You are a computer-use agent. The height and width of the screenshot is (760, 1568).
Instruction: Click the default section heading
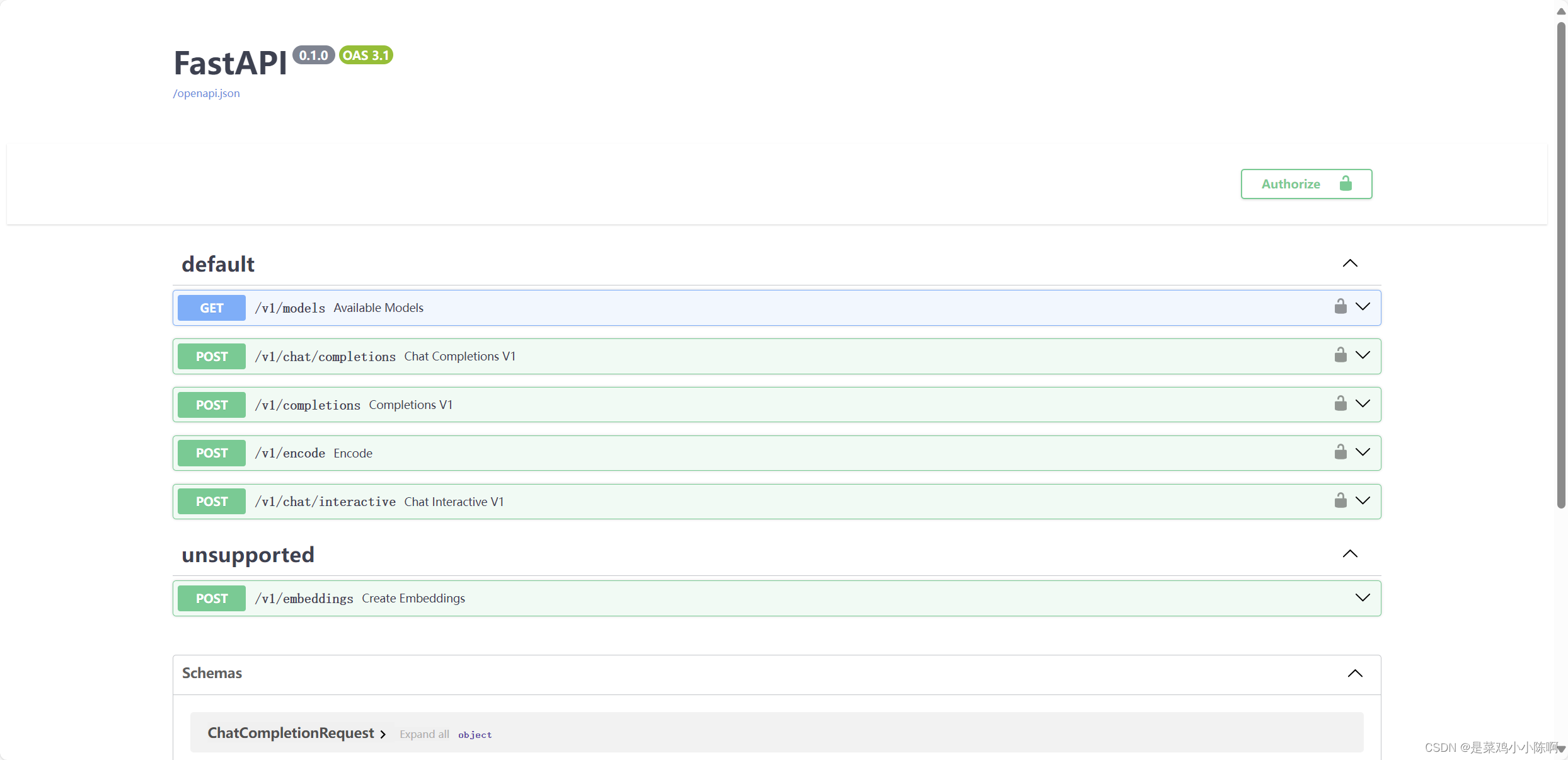coord(218,264)
